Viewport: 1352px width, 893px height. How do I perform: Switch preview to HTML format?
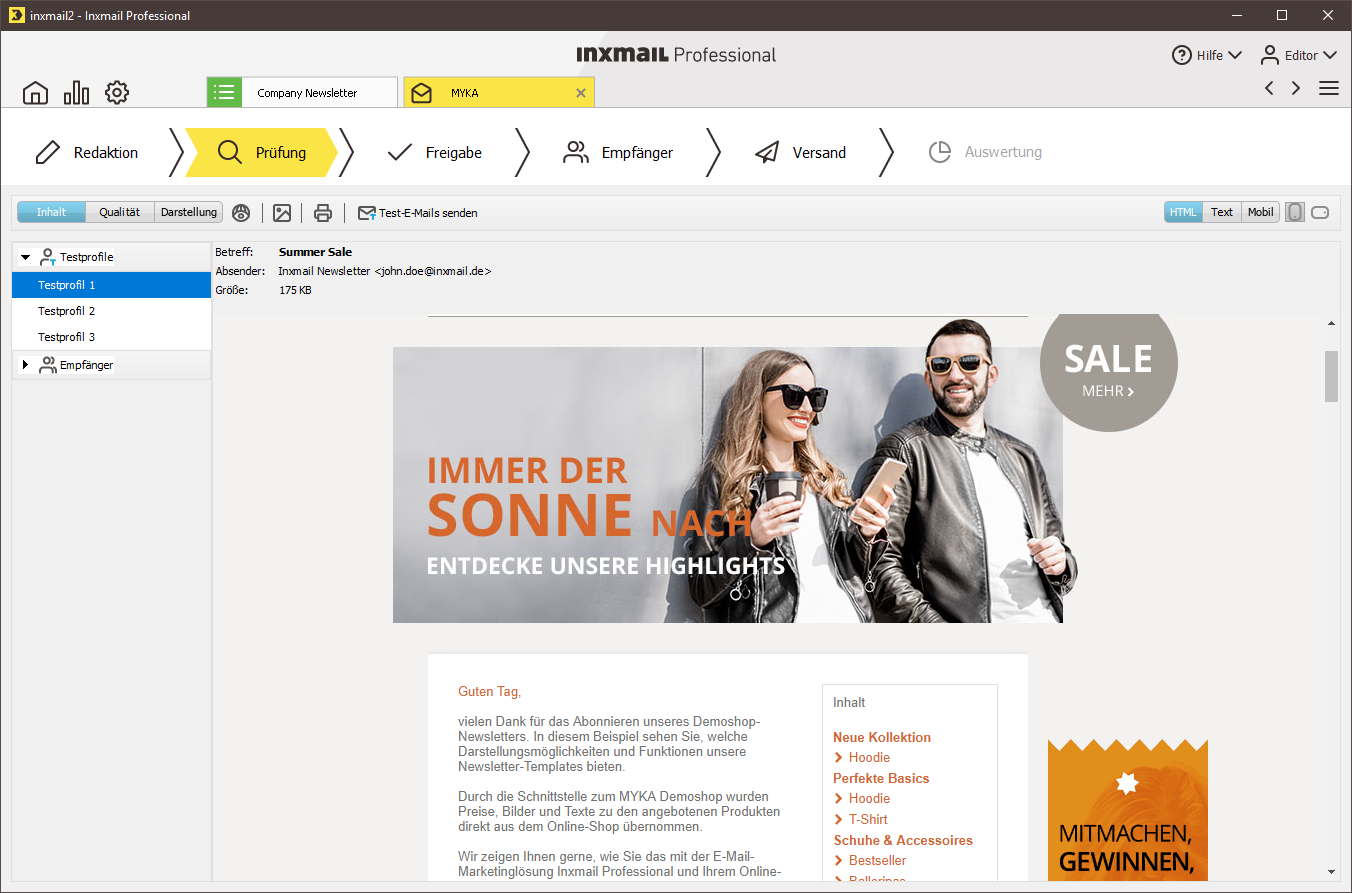pyautogui.click(x=1183, y=212)
